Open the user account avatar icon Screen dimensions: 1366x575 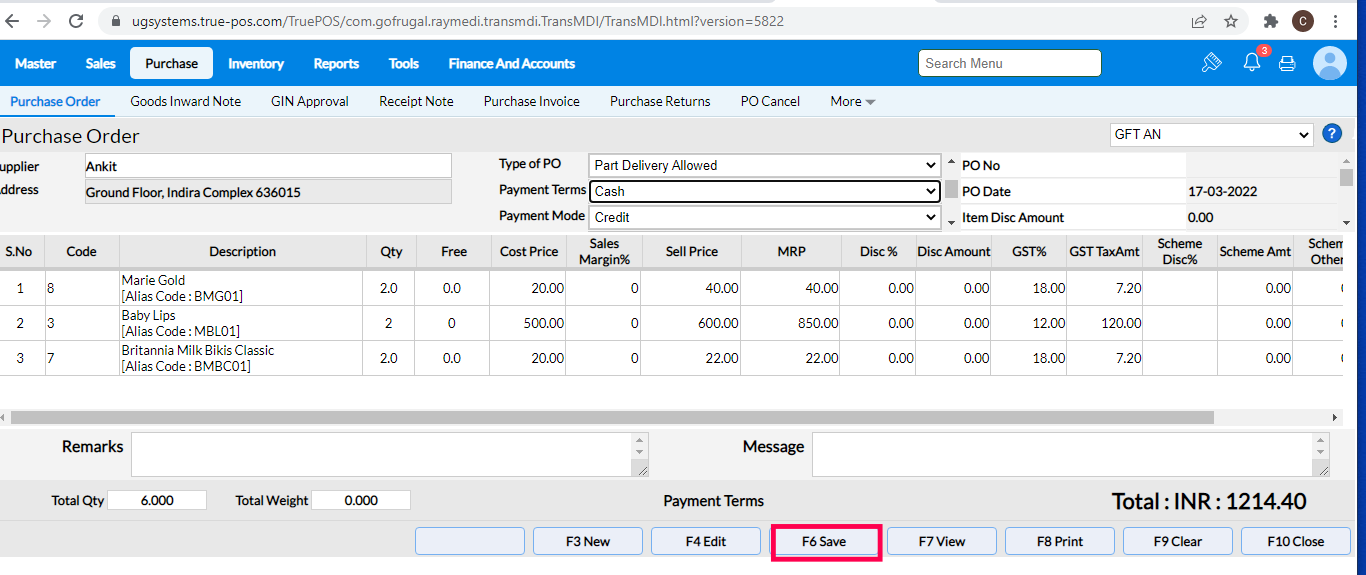pos(1330,63)
